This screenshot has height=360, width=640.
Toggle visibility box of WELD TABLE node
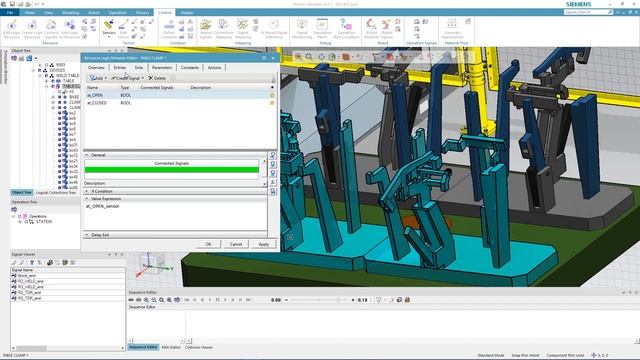46,76
